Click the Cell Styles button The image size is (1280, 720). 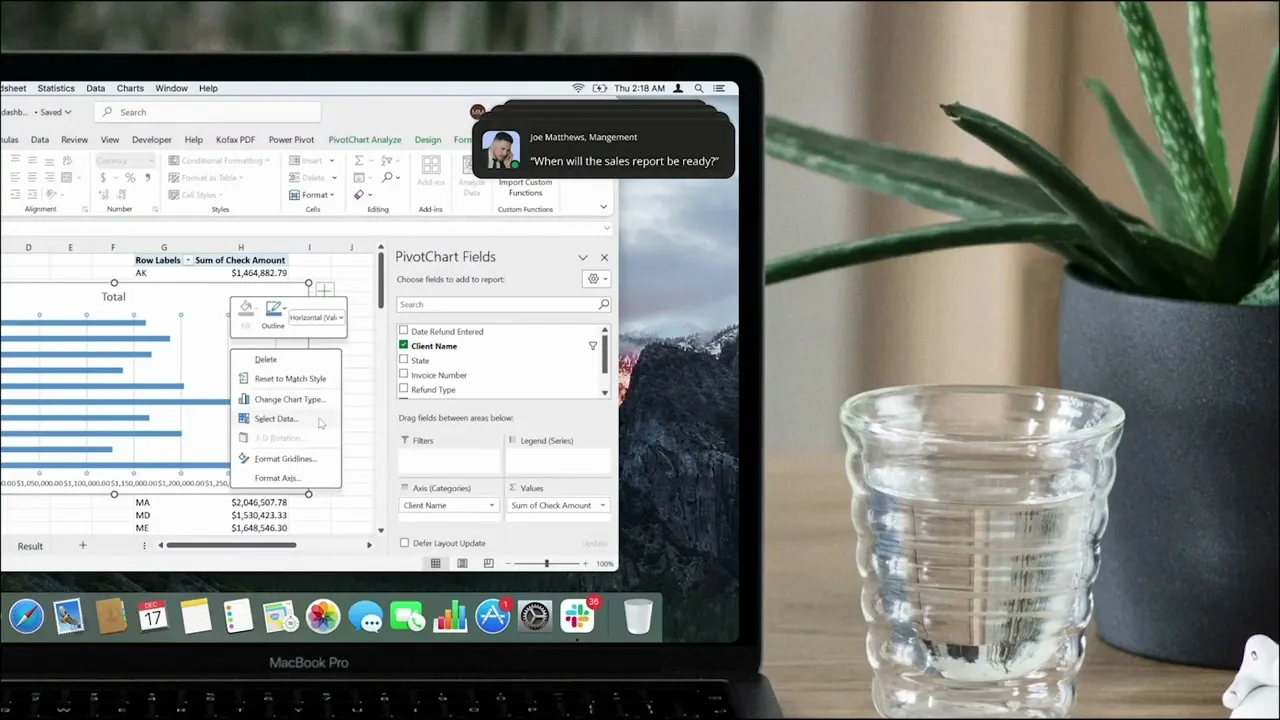(x=198, y=195)
